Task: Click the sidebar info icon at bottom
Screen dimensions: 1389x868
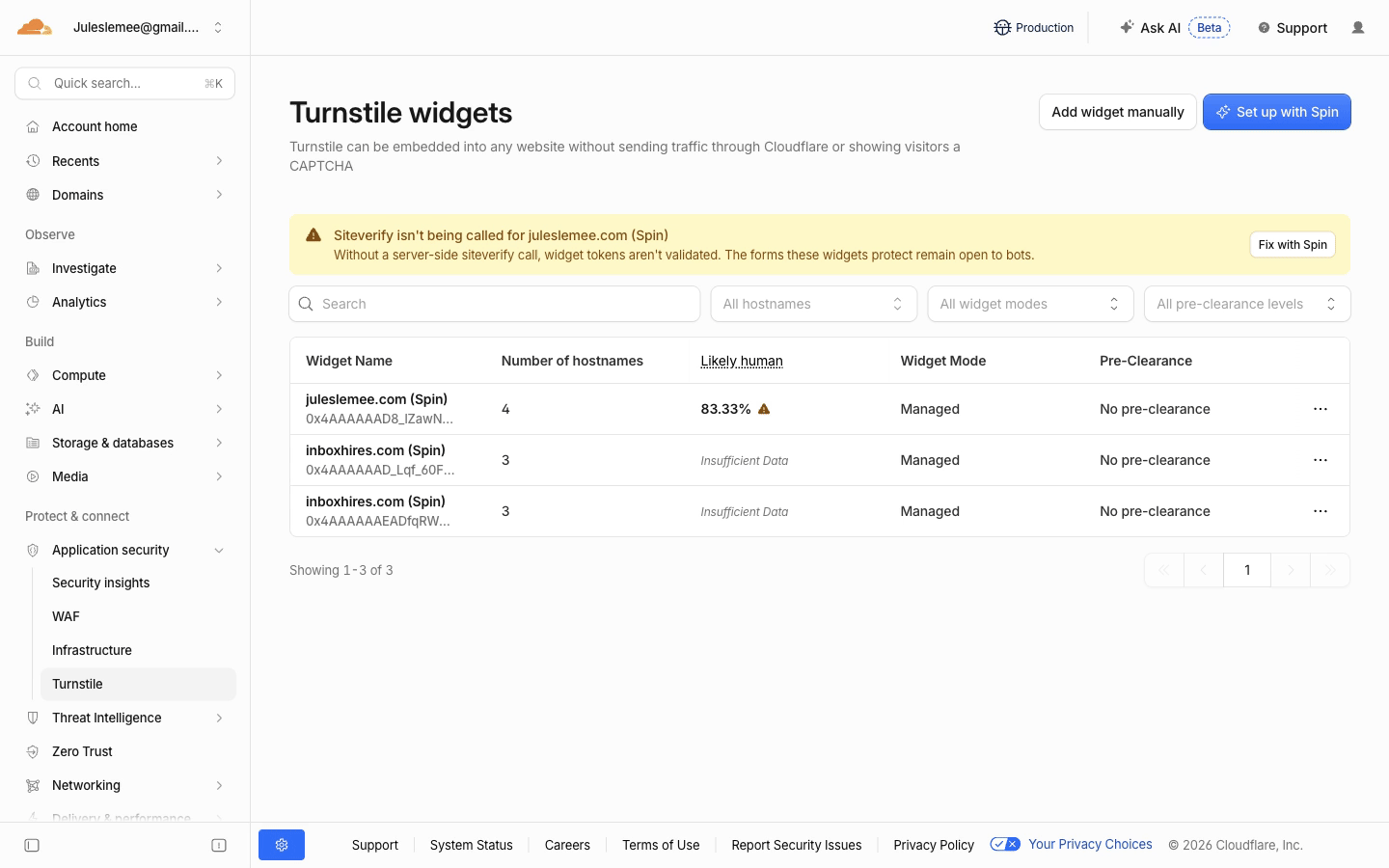Action: pyautogui.click(x=219, y=846)
